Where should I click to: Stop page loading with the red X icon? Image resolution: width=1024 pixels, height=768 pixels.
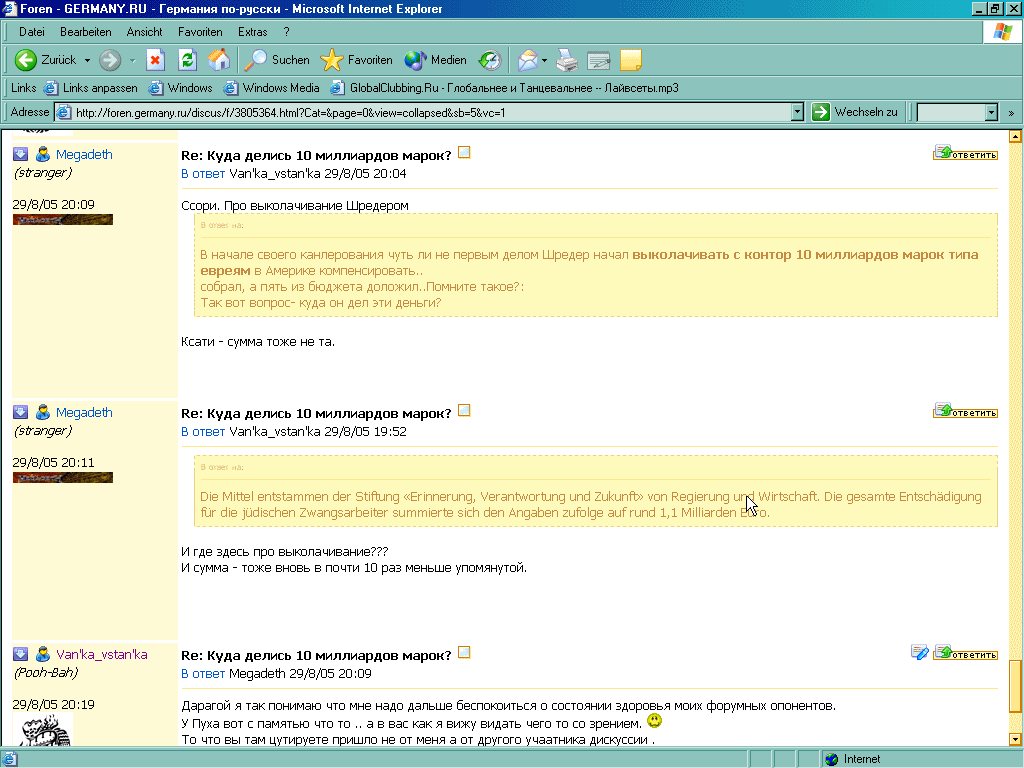pyautogui.click(x=155, y=60)
